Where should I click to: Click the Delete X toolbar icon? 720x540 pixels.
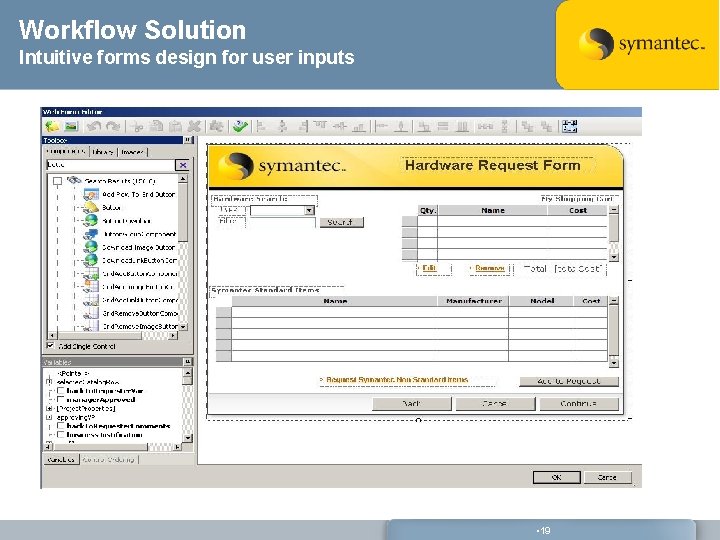[x=194, y=126]
